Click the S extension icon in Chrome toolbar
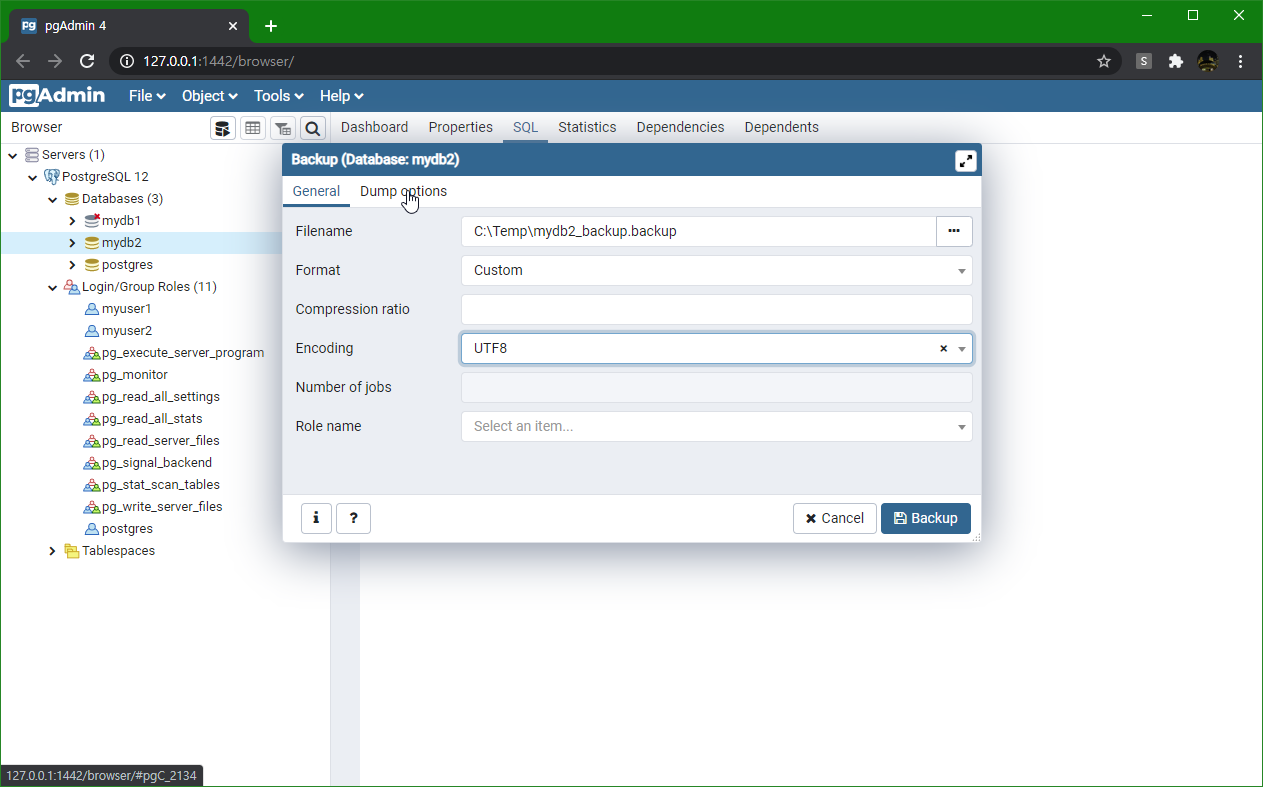Screen dimensions: 1263x787 tap(1144, 61)
